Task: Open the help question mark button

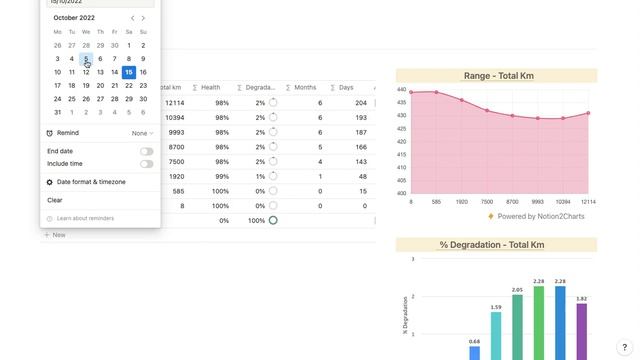Action: [x=624, y=347]
